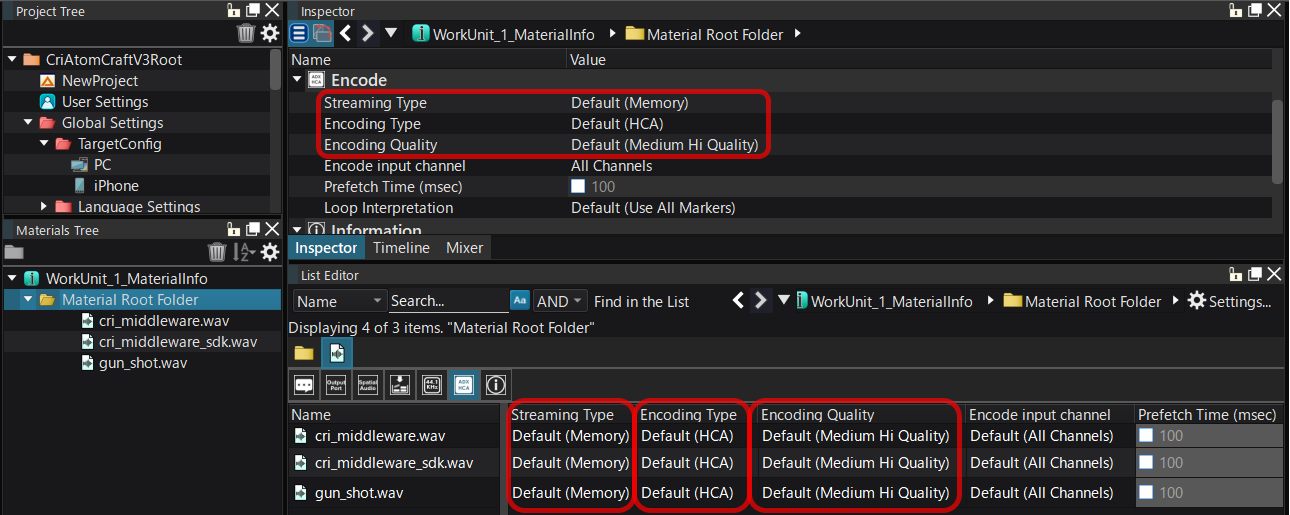Click the Inspector graph view icon
Screen dimensions: 1290x515
(321, 33)
